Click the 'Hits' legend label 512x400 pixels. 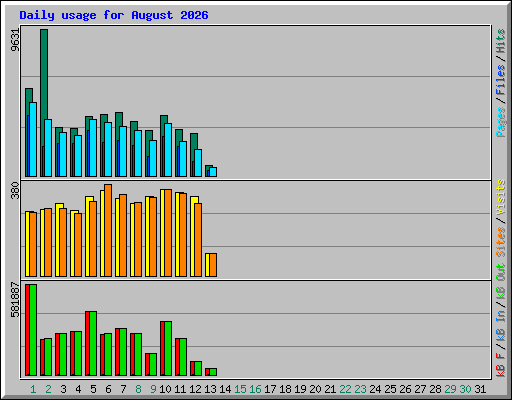500,41
